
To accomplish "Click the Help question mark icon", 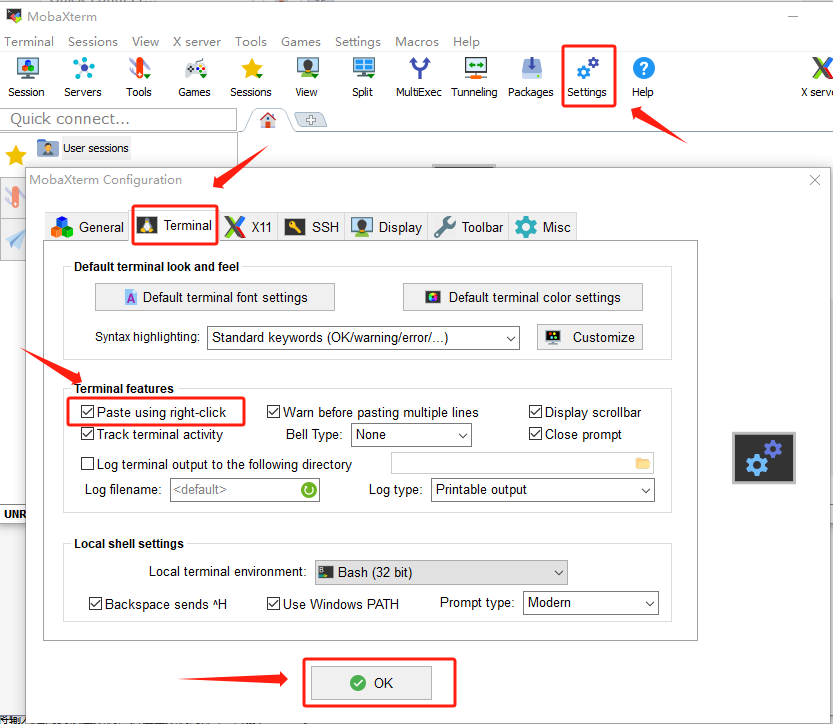I will (643, 78).
